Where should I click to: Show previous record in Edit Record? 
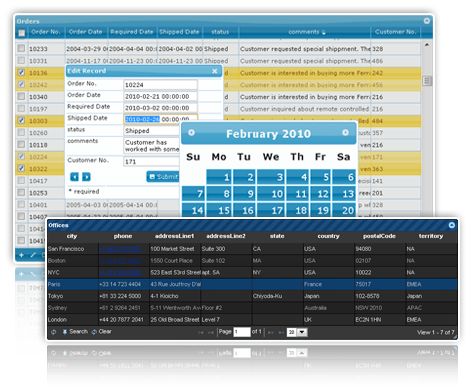(x=74, y=177)
